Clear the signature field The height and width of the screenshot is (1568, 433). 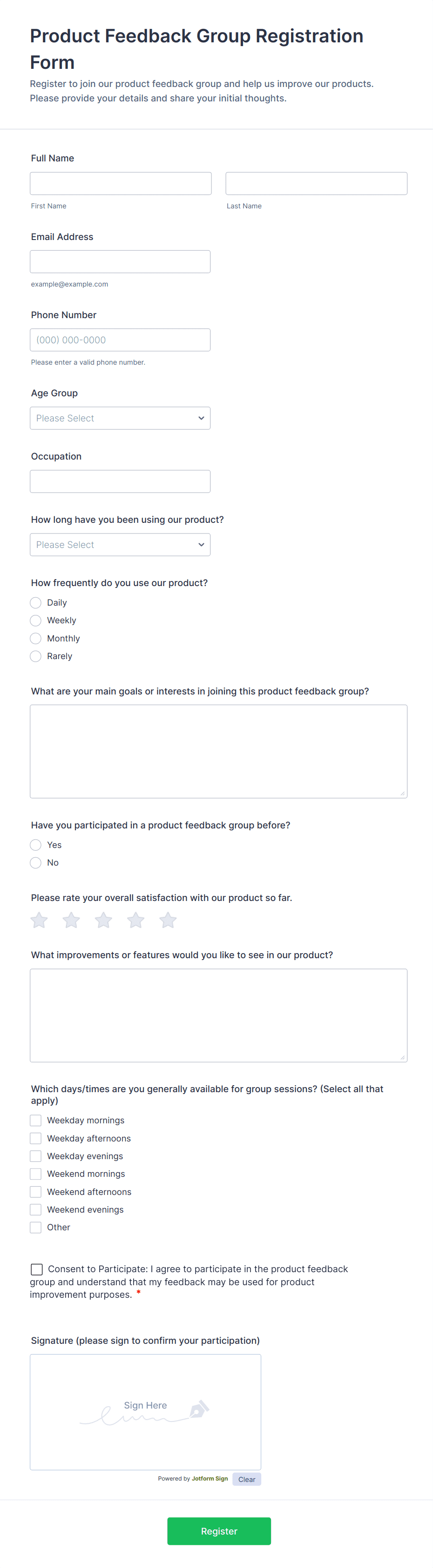247,1479
